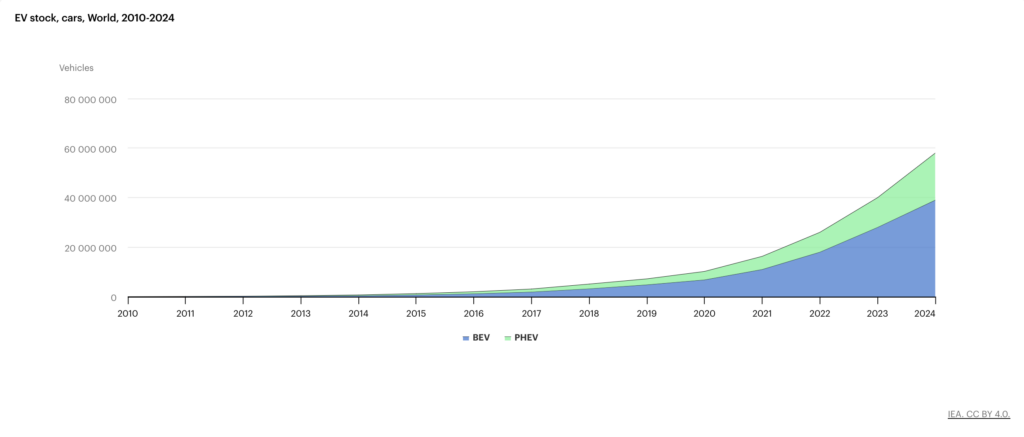Screen dimensions: 1024x437
Task: Click the chart title EV stock, cars, World
Action: [x=94, y=18]
